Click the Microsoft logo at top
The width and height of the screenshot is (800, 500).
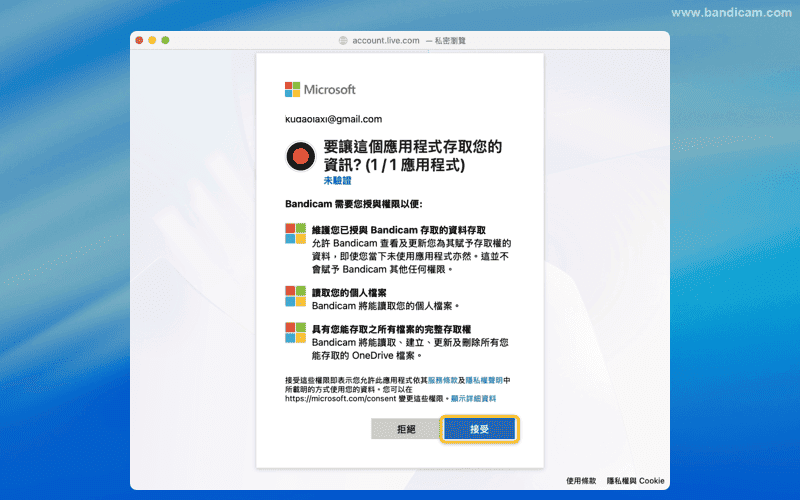[x=320, y=89]
